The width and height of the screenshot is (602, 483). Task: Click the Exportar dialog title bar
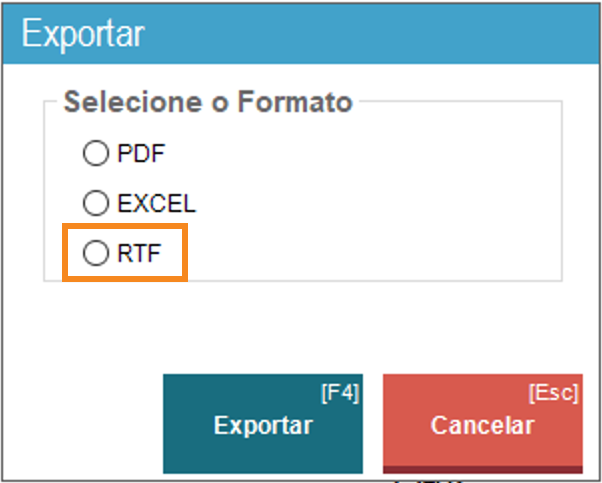[x=300, y=33]
